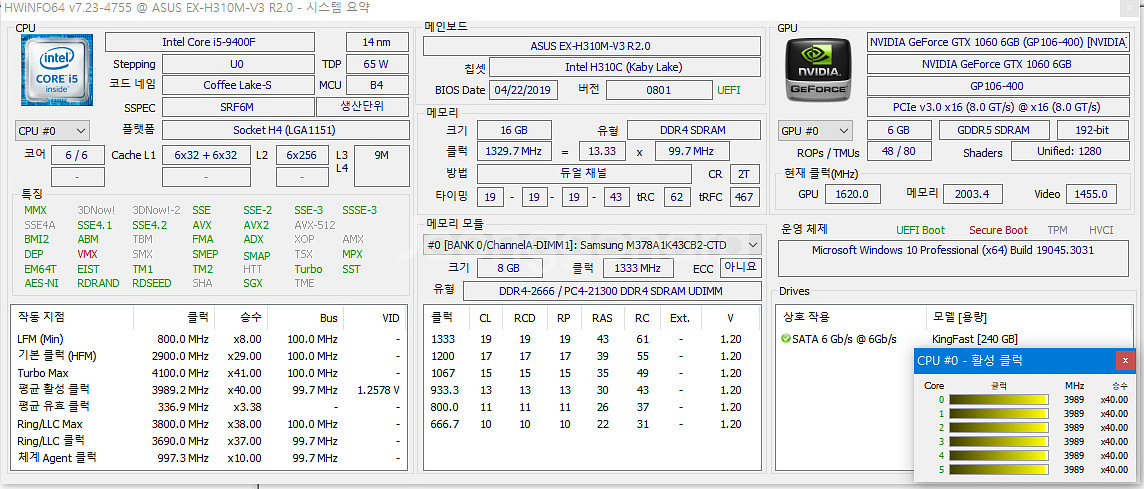Click the red VMX feature flag
The image size is (1144, 489).
(87, 255)
